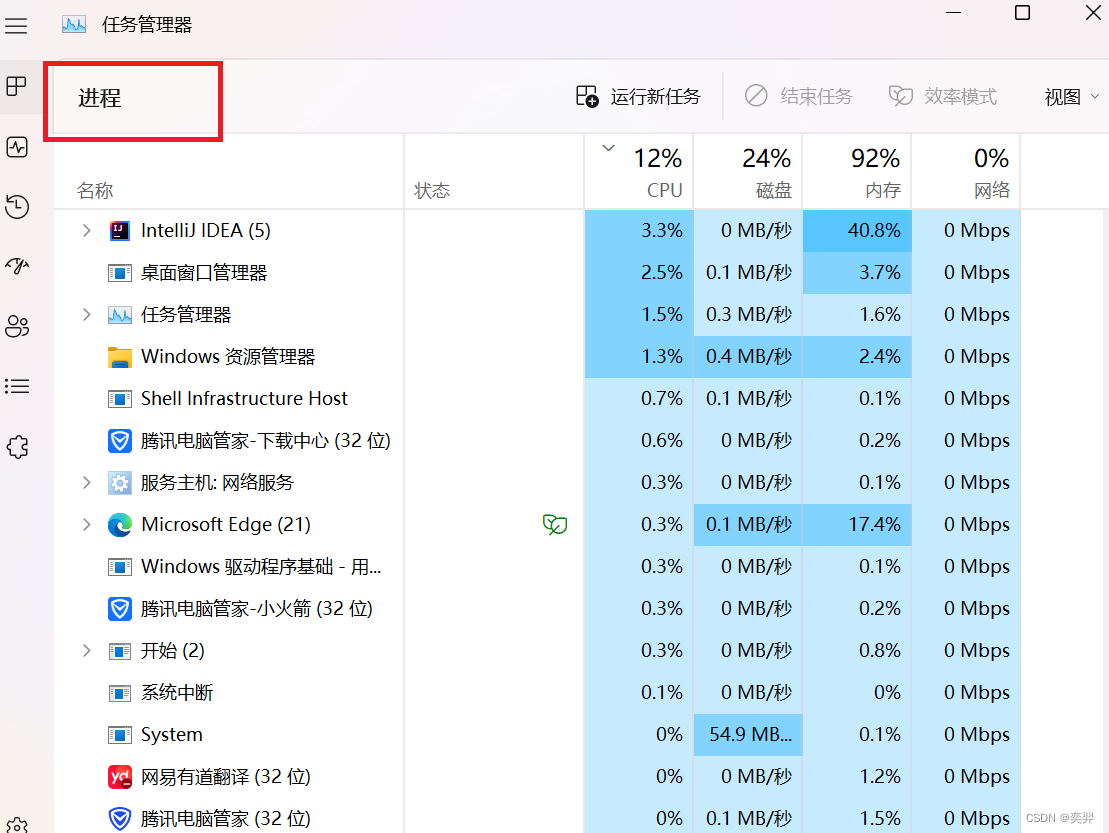Open the Details sidebar icon
Image resolution: width=1109 pixels, height=833 pixels.
coord(16,386)
